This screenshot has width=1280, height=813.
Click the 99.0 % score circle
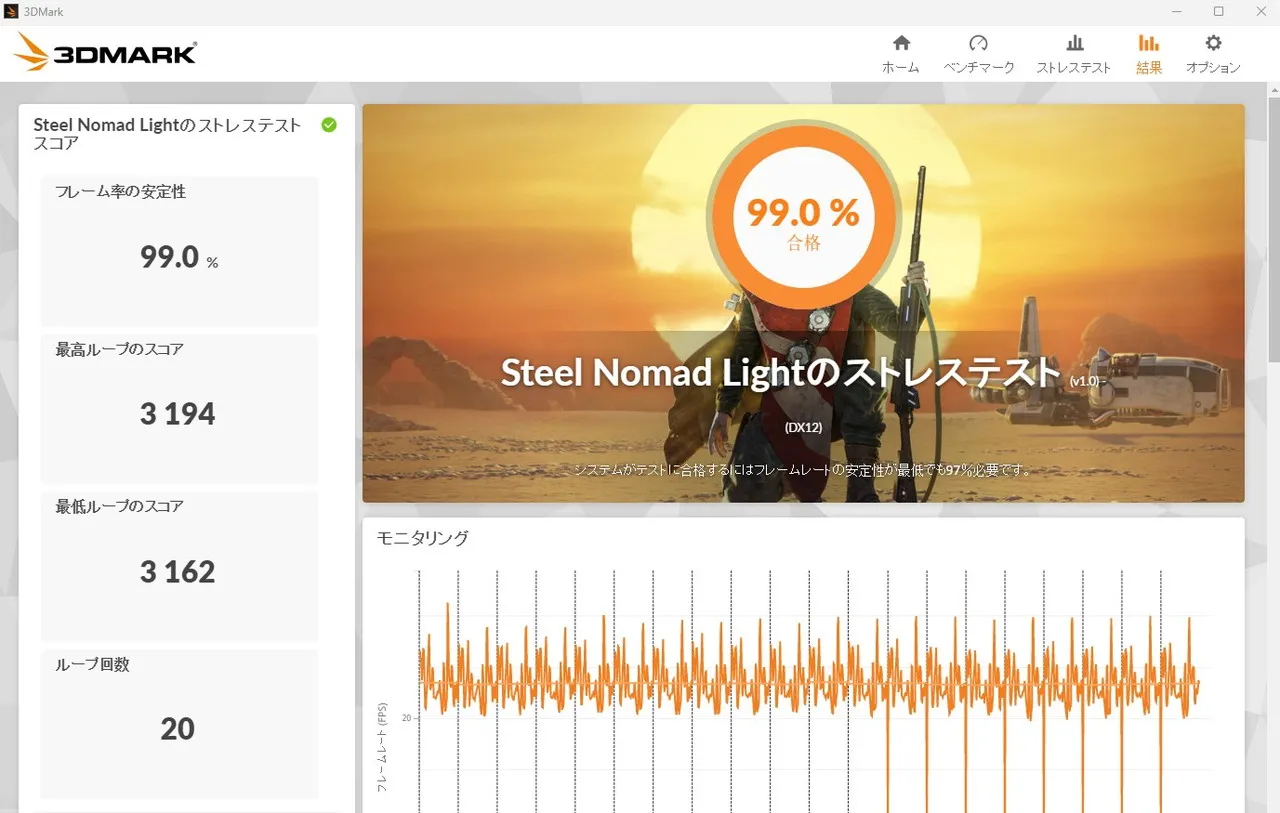pyautogui.click(x=803, y=217)
